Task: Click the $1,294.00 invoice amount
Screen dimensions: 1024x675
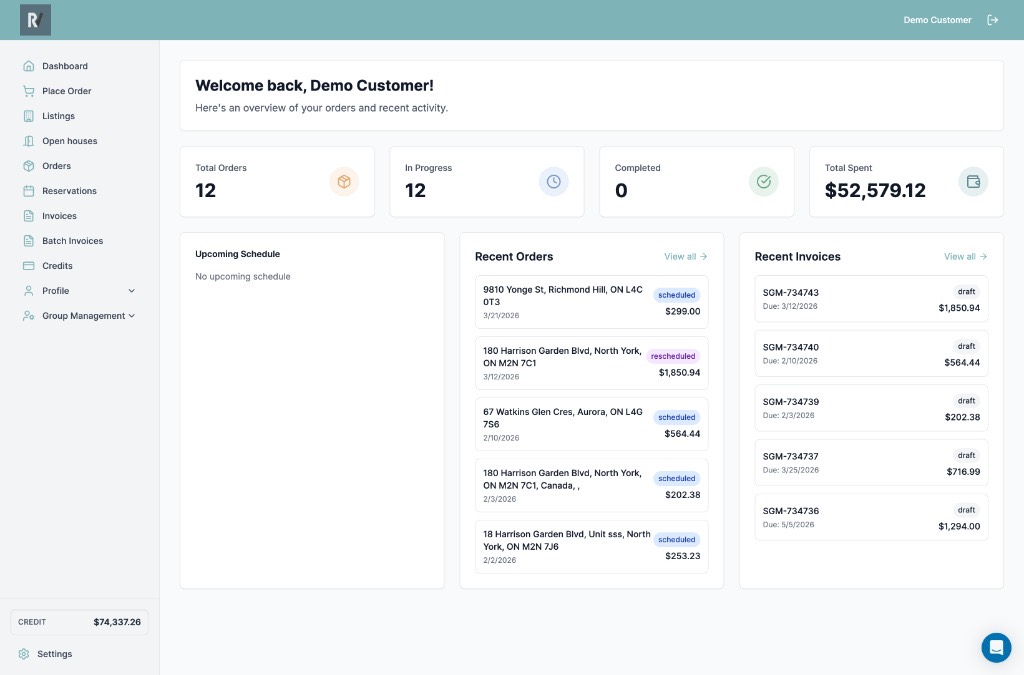Action: pyautogui.click(x=959, y=526)
